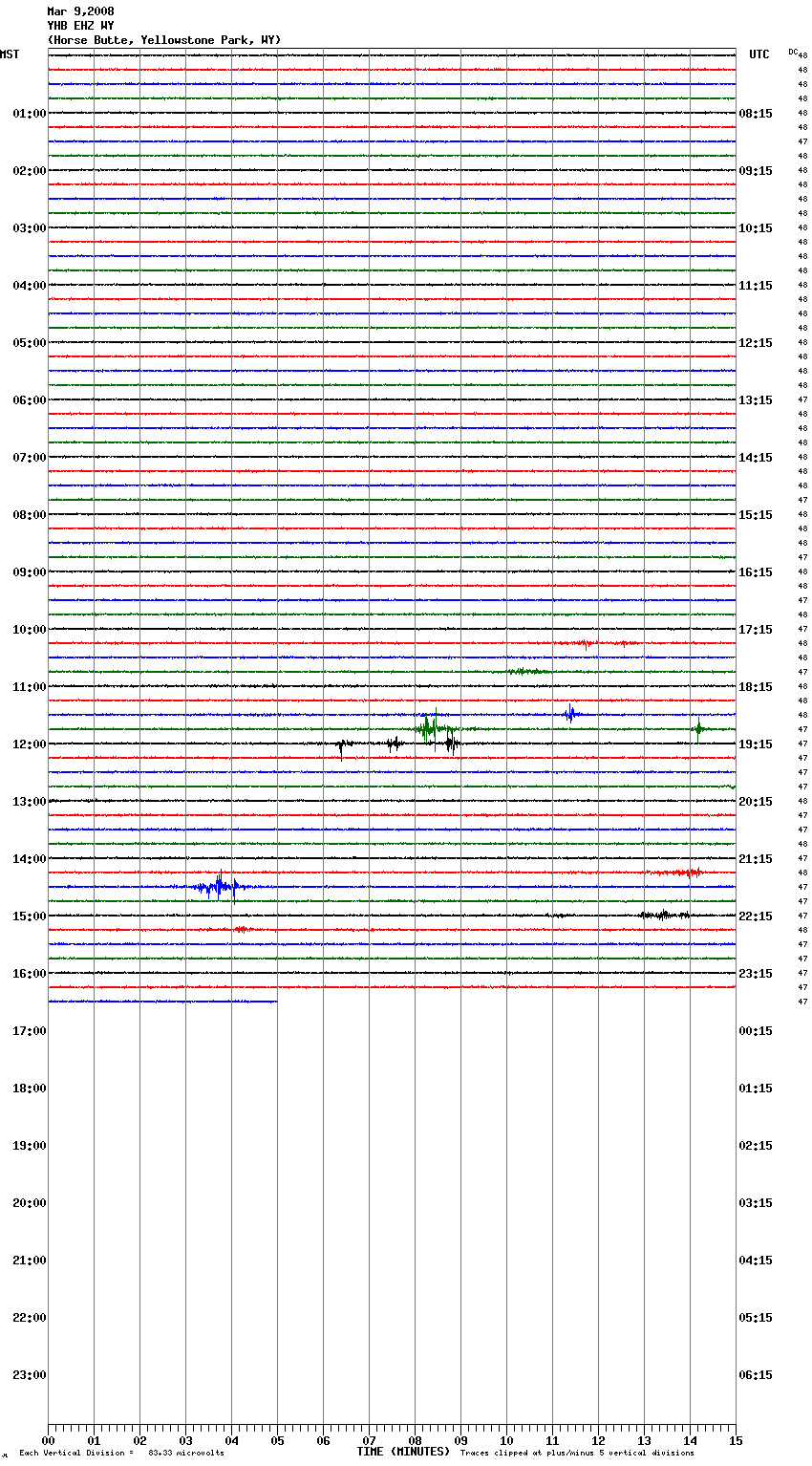Click the '23:00' MST row label
The width and height of the screenshot is (812, 1466).
pos(30,1375)
